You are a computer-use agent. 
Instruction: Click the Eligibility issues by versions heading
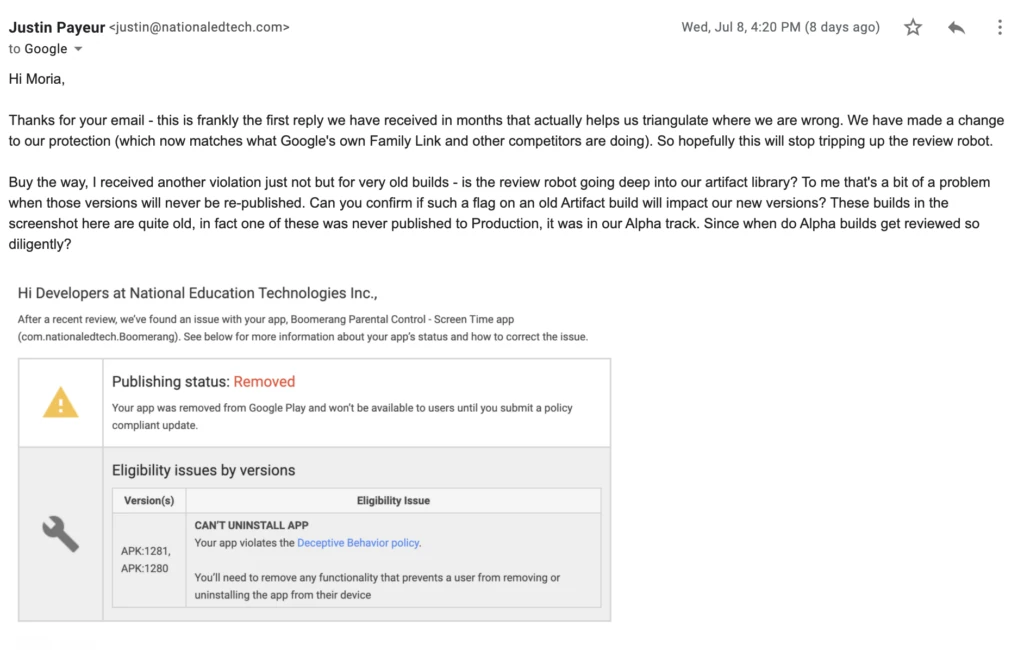click(203, 470)
